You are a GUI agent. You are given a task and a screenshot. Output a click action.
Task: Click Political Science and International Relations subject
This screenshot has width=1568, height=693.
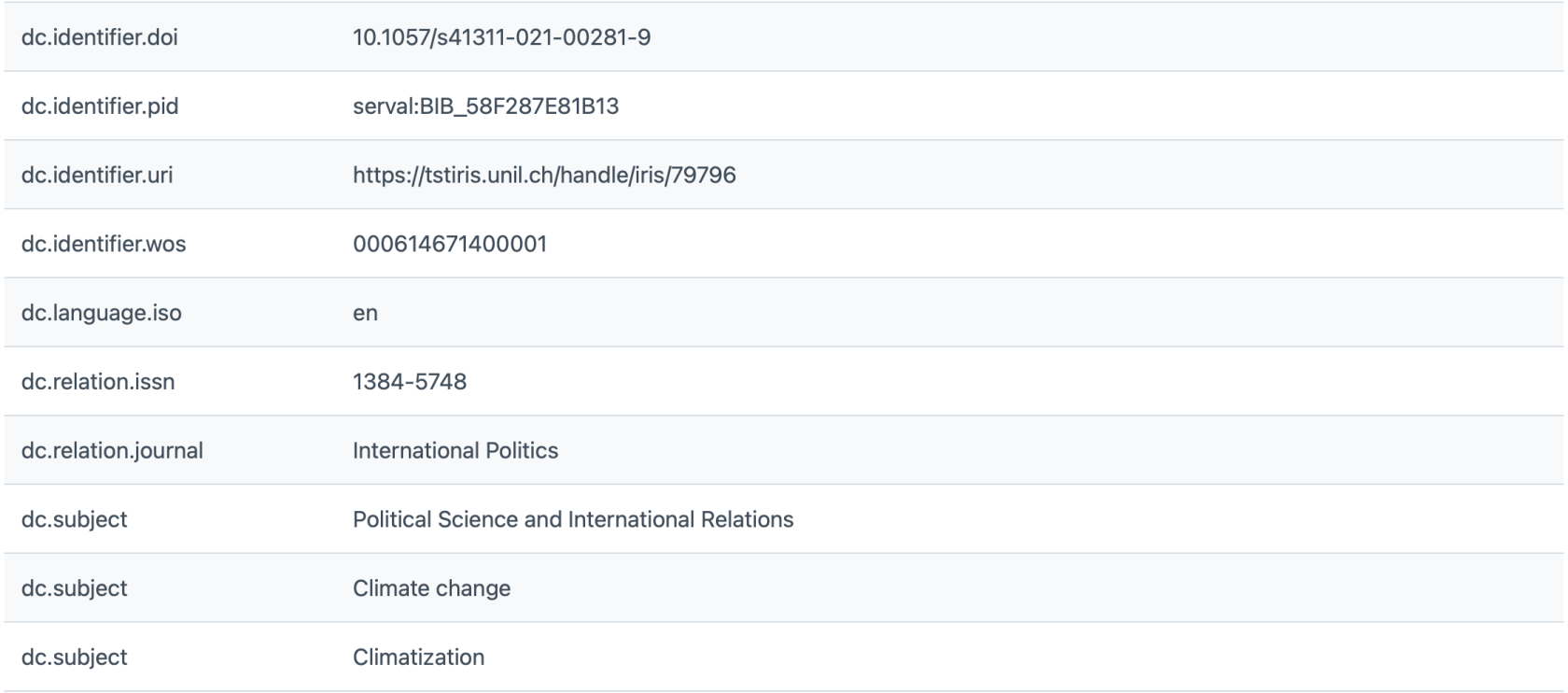(572, 519)
